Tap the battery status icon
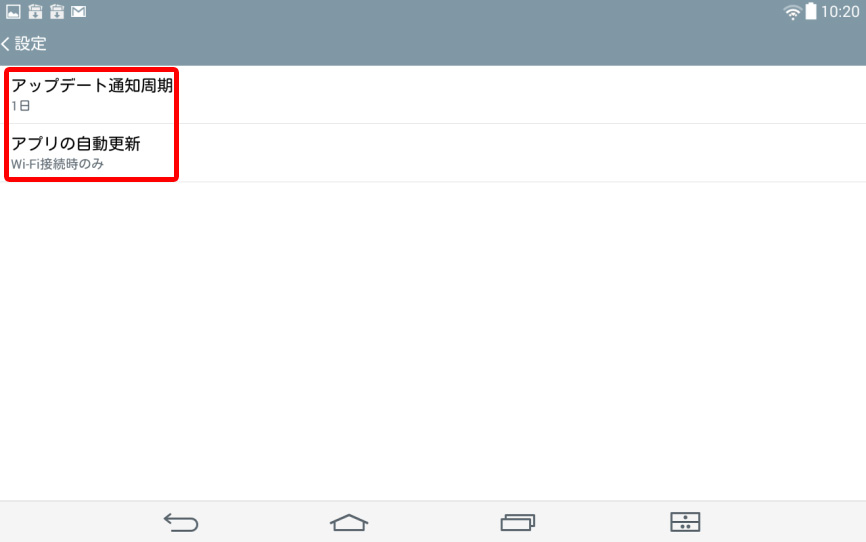866x542 pixels. point(811,12)
